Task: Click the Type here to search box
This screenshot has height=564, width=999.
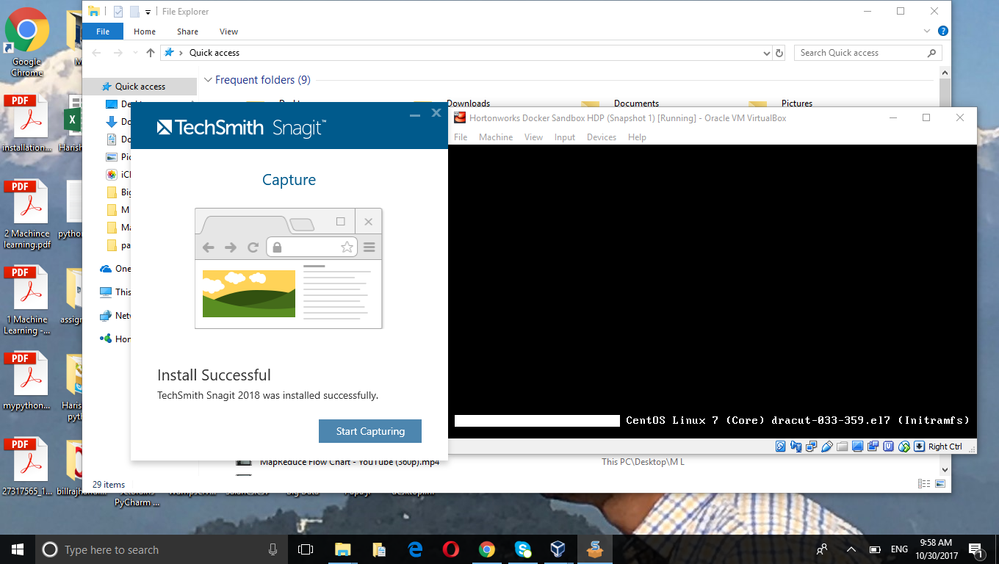Action: 159,549
